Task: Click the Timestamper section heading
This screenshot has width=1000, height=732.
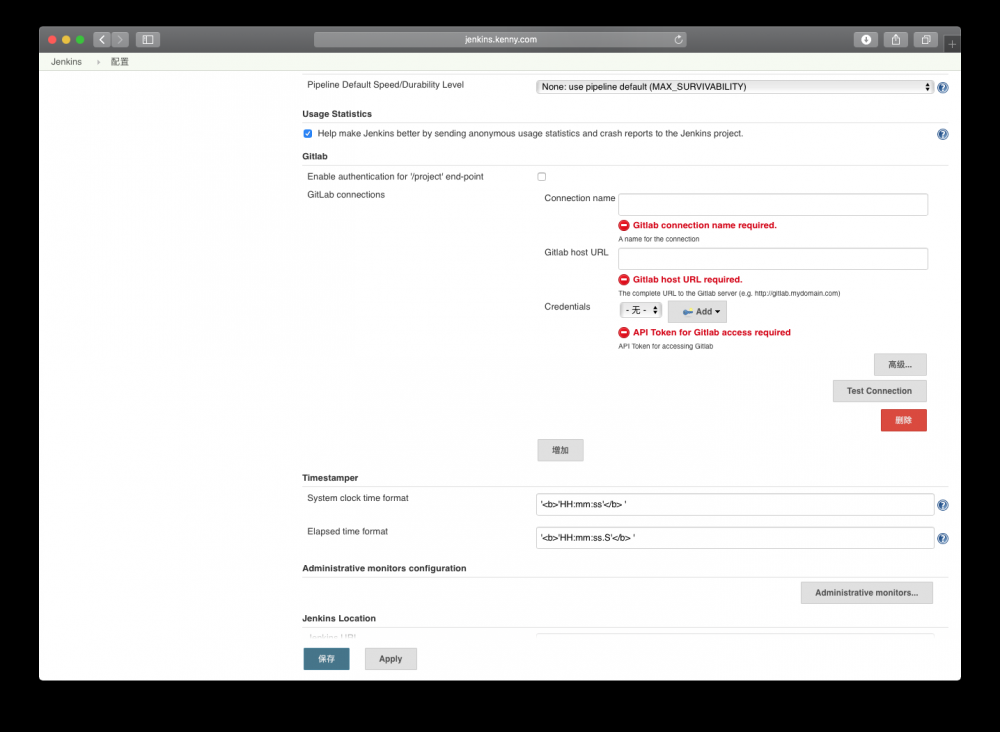Action: [330, 478]
